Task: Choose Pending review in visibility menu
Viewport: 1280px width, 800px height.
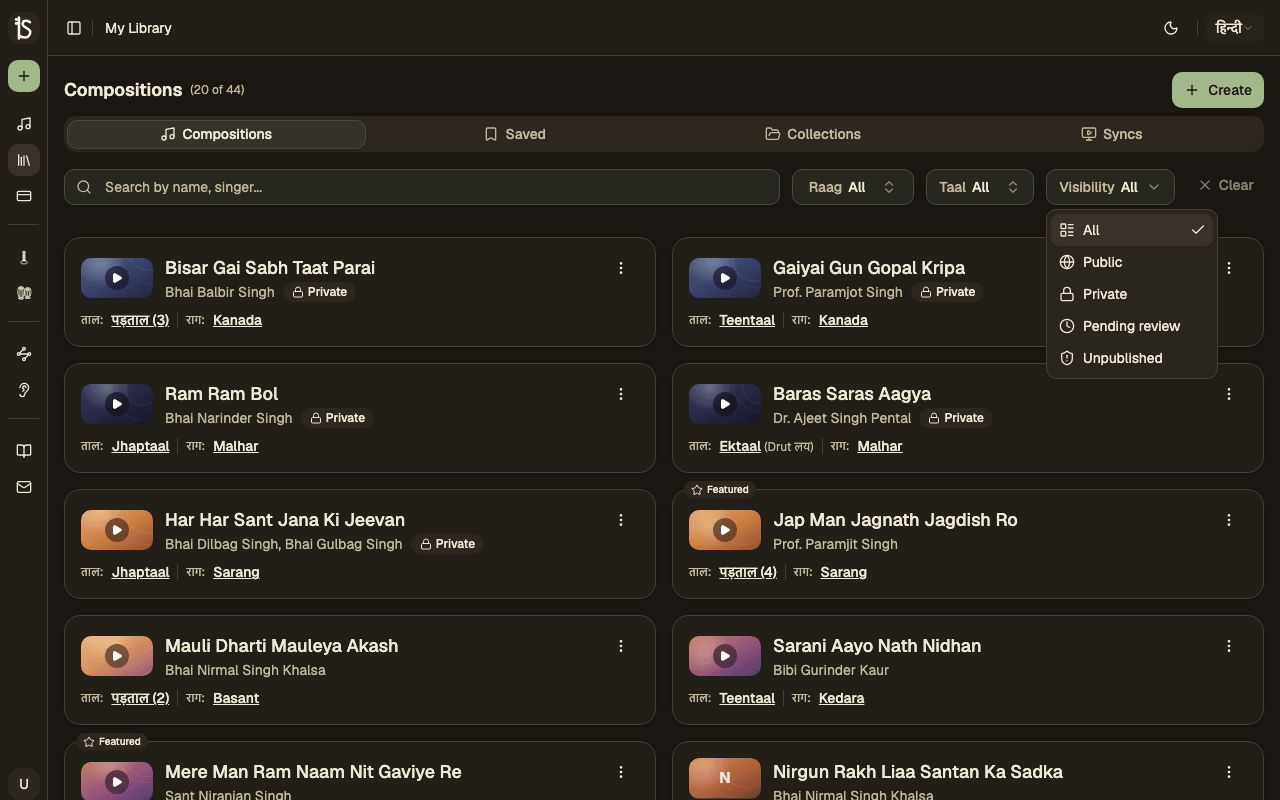Action: (1132, 326)
